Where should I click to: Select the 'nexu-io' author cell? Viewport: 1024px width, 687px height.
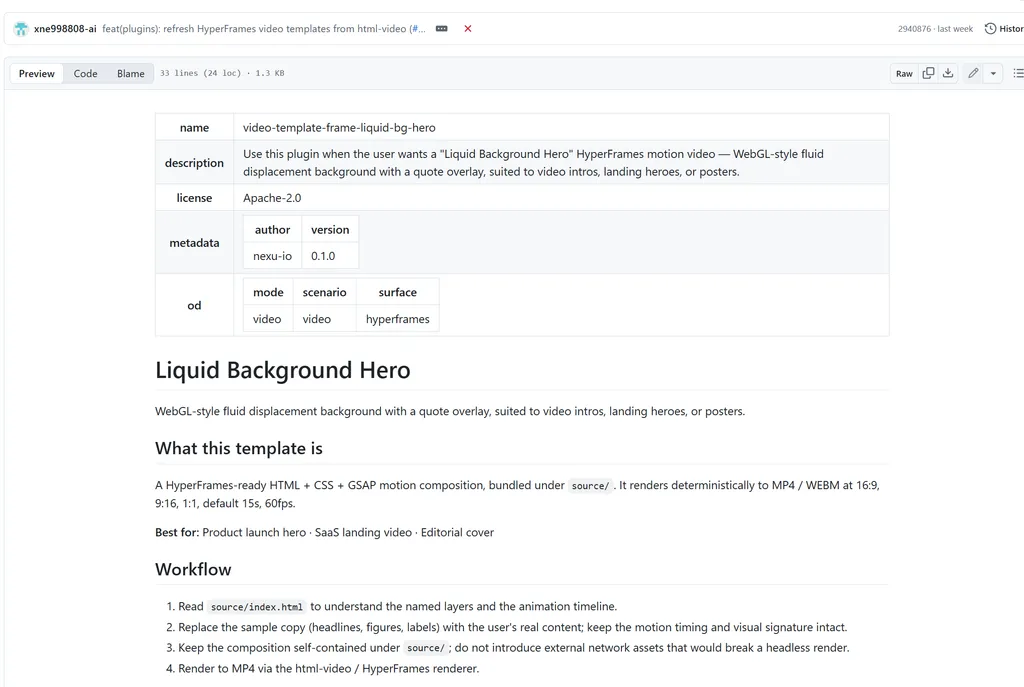click(272, 256)
